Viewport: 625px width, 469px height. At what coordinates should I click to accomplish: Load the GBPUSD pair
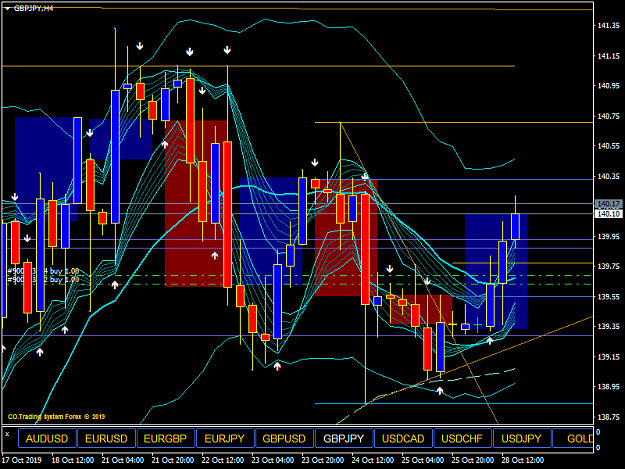pyautogui.click(x=284, y=439)
